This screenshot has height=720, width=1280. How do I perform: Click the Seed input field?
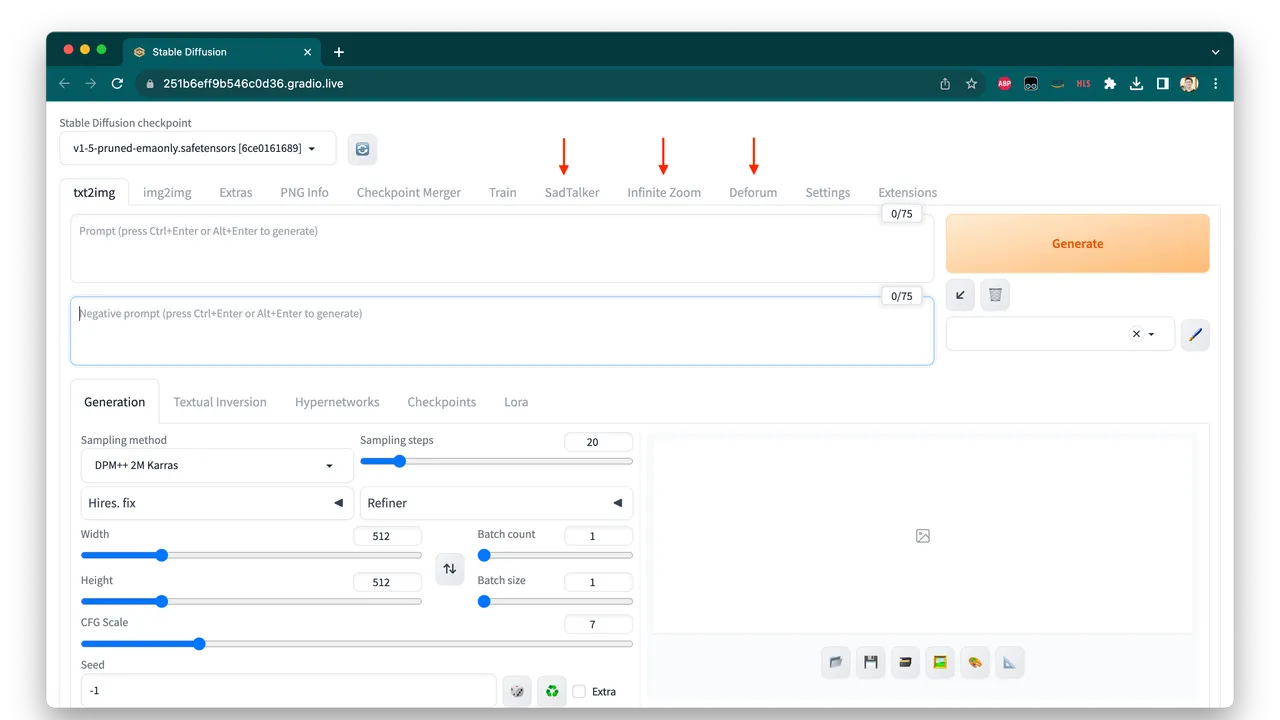pyautogui.click(x=288, y=691)
